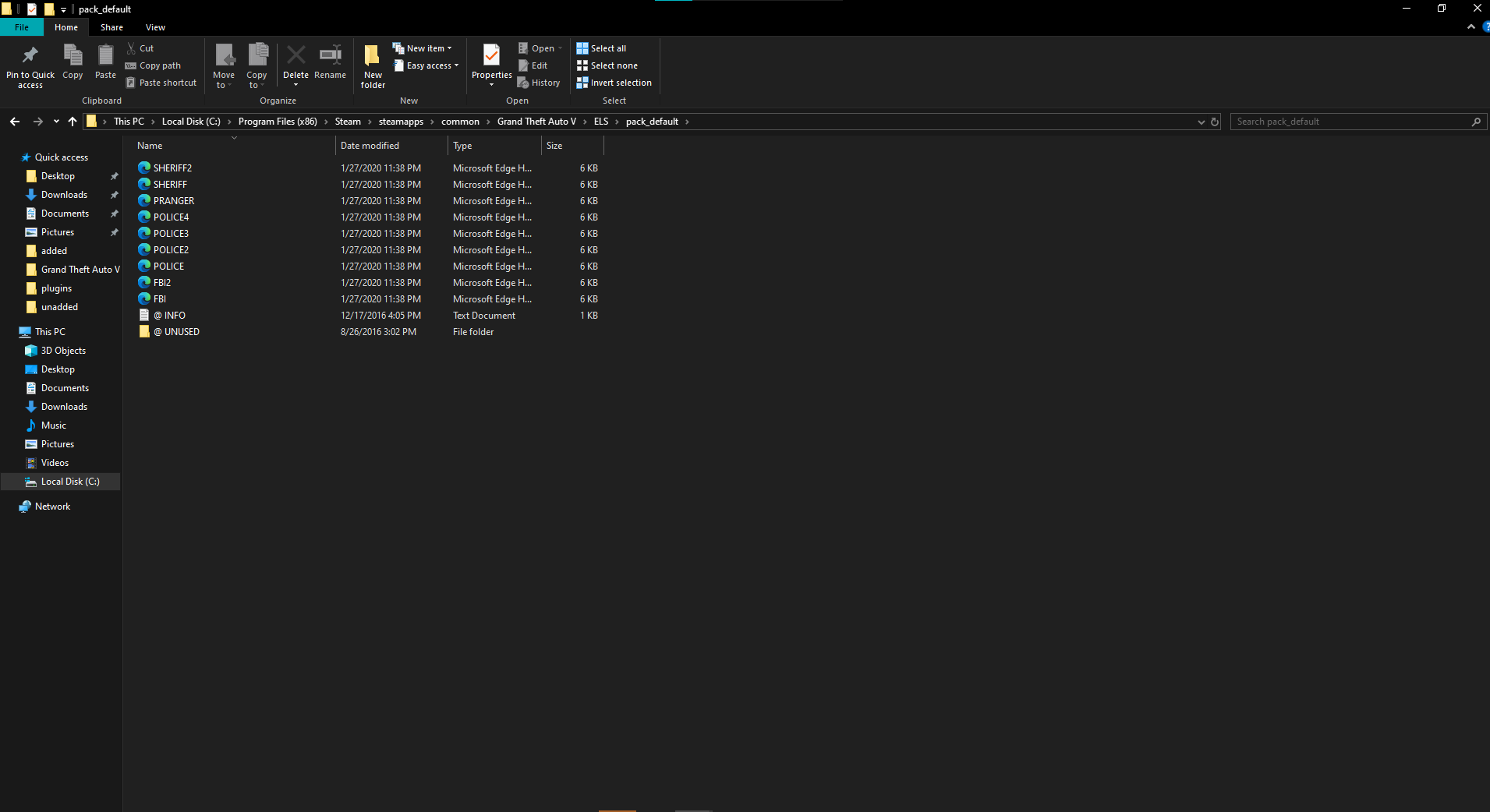This screenshot has height=812, width=1490.
Task: Switch to the Home ribbon tab
Action: coord(66,27)
